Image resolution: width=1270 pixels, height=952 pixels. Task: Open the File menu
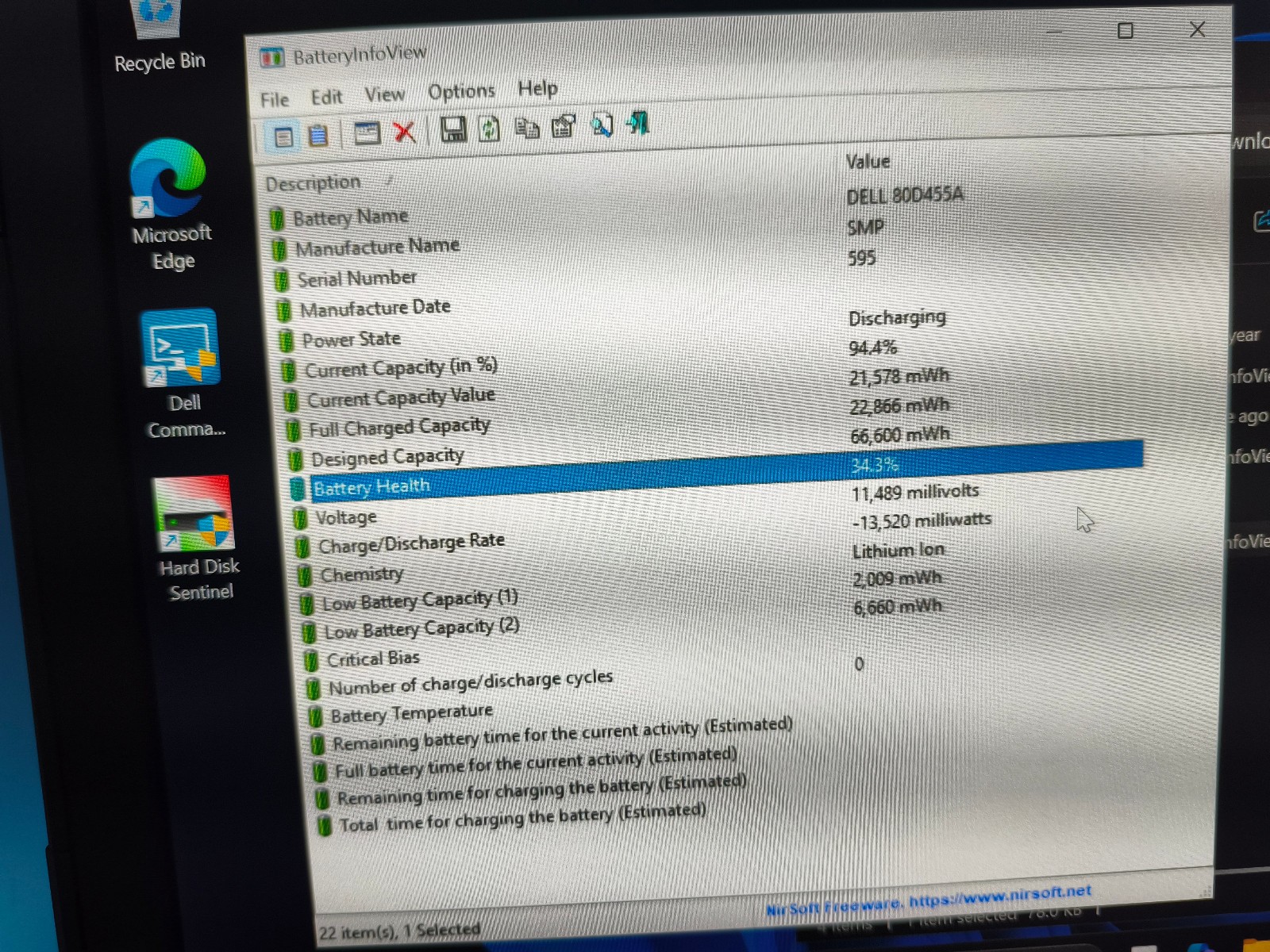pyautogui.click(x=275, y=100)
